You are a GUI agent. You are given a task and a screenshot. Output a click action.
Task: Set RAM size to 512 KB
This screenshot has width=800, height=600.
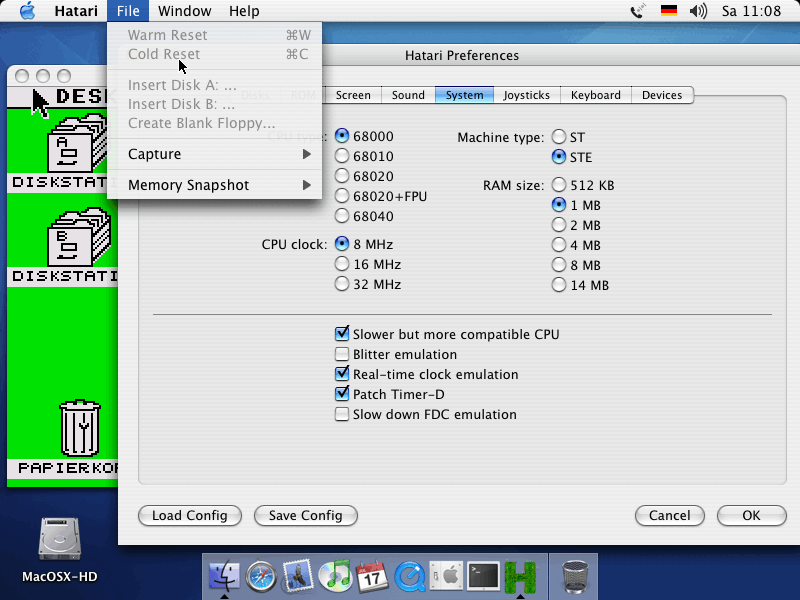point(583,185)
